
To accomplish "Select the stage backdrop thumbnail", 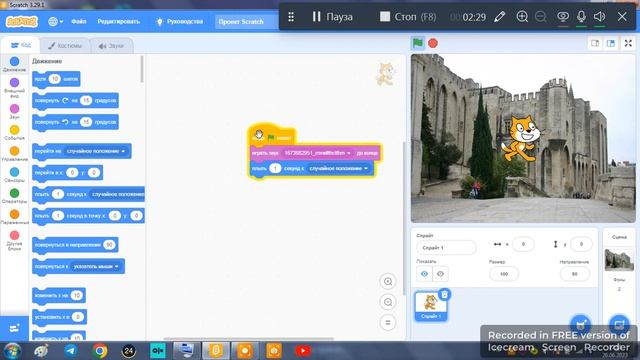I will [619, 260].
